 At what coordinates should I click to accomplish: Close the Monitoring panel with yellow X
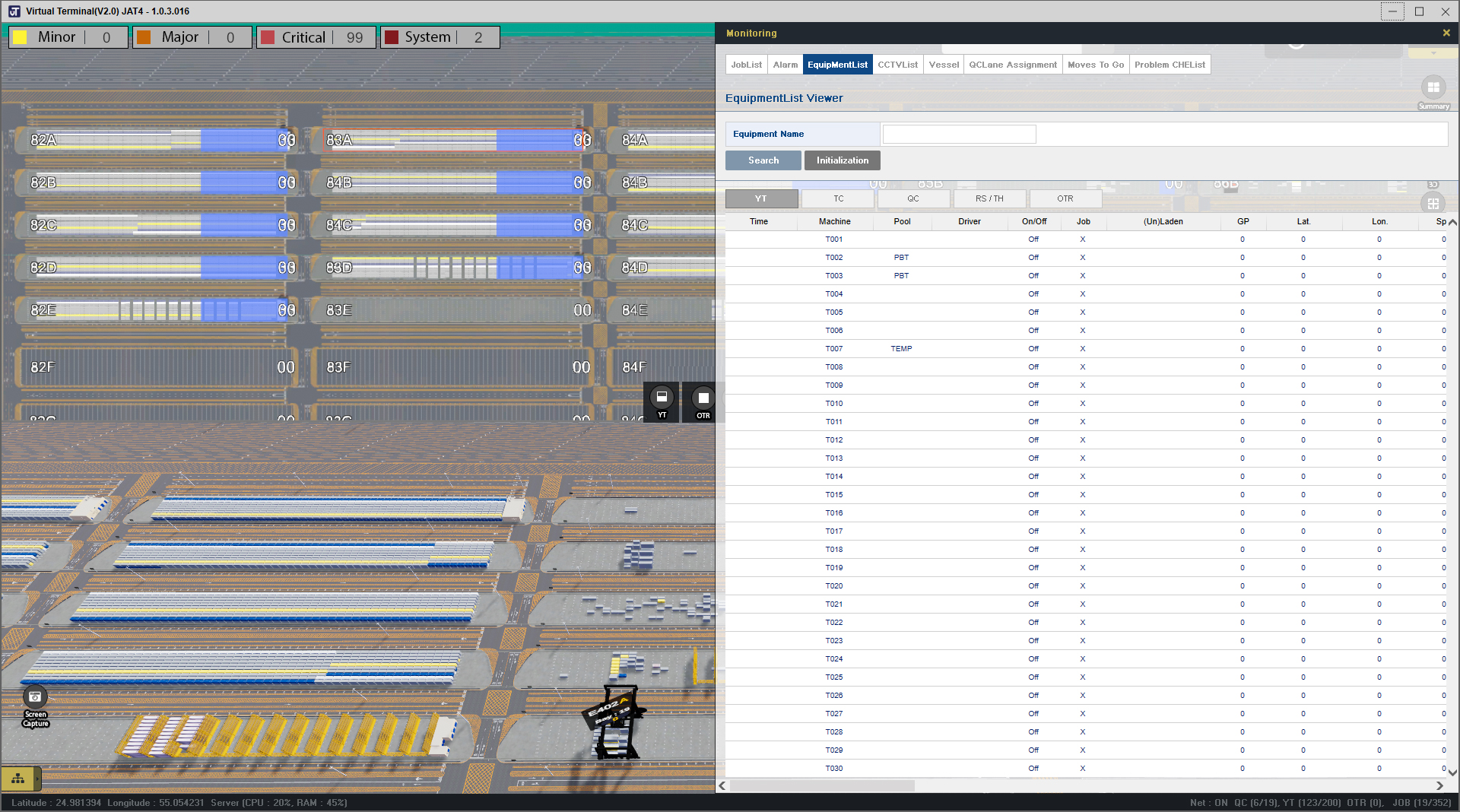click(1446, 33)
